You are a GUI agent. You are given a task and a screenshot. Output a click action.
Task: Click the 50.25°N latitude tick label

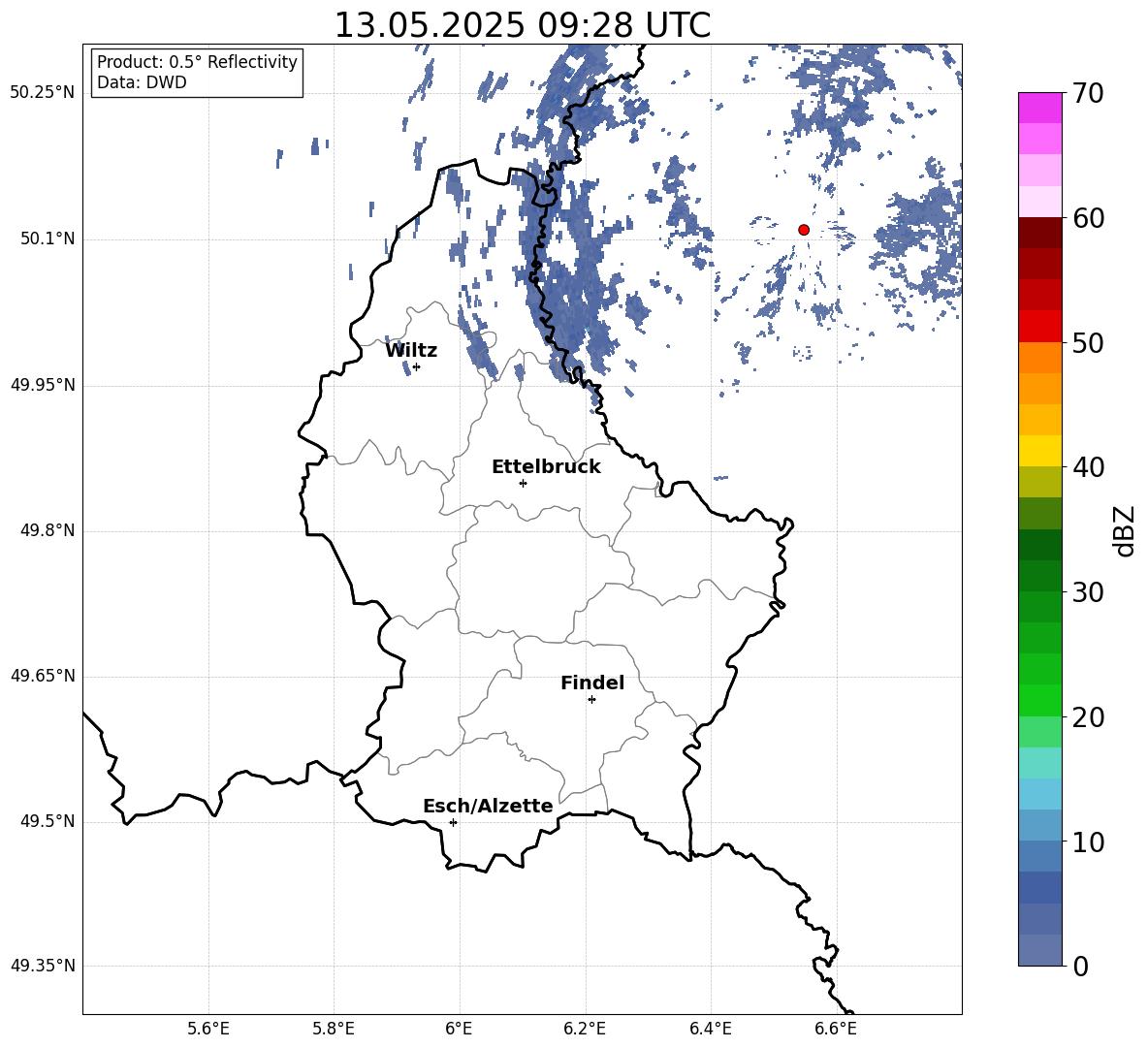43,93
